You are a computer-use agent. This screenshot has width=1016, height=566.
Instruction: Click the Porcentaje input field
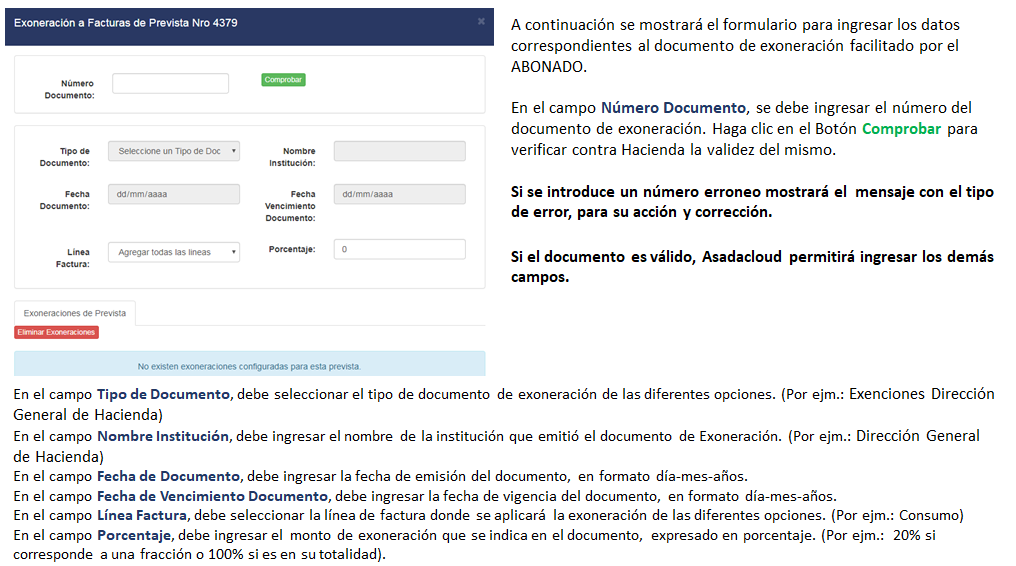coord(399,249)
